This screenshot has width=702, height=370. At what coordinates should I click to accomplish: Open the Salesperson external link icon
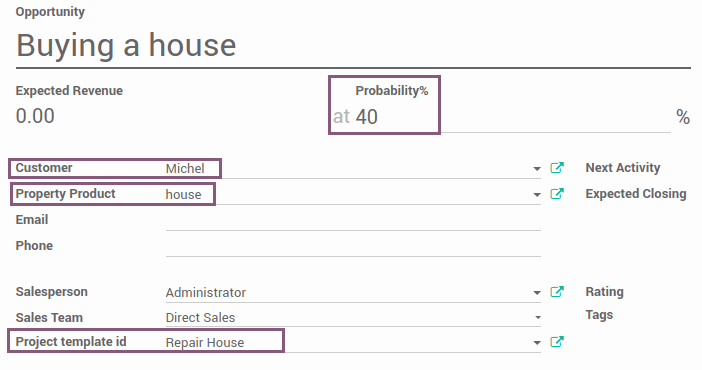[x=557, y=292]
